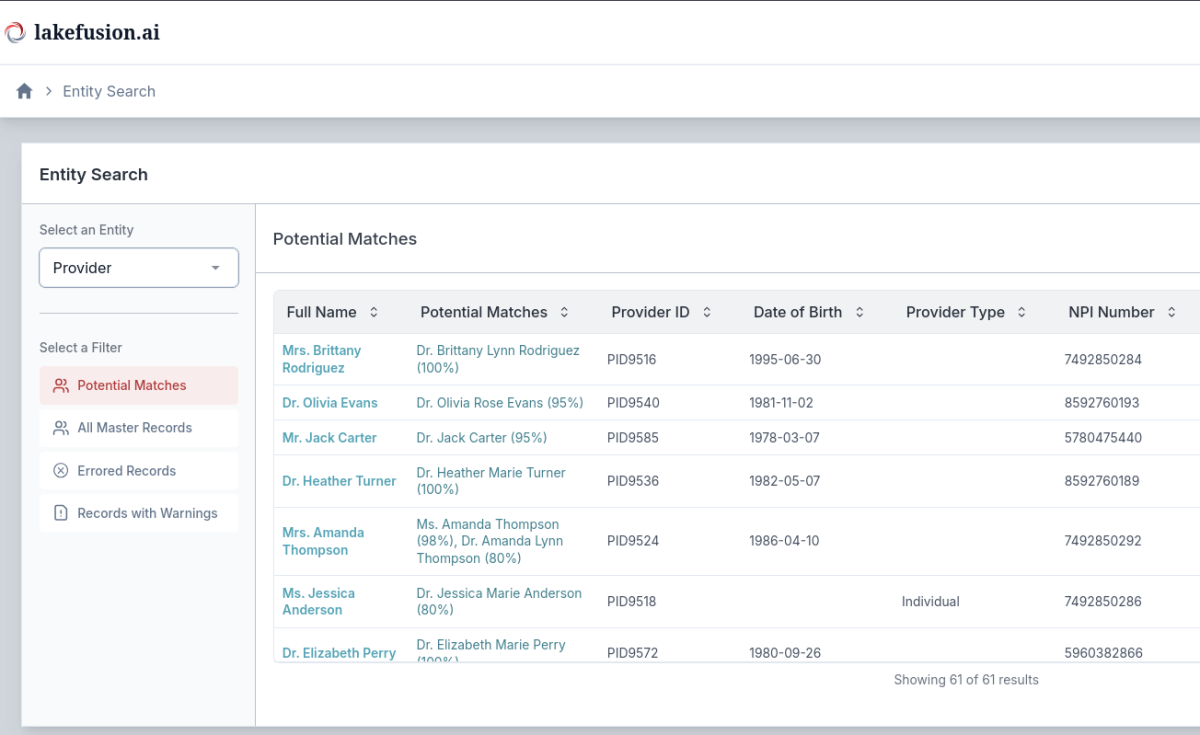Open Dr. Heather Turner record
This screenshot has height=735, width=1200.
click(339, 481)
